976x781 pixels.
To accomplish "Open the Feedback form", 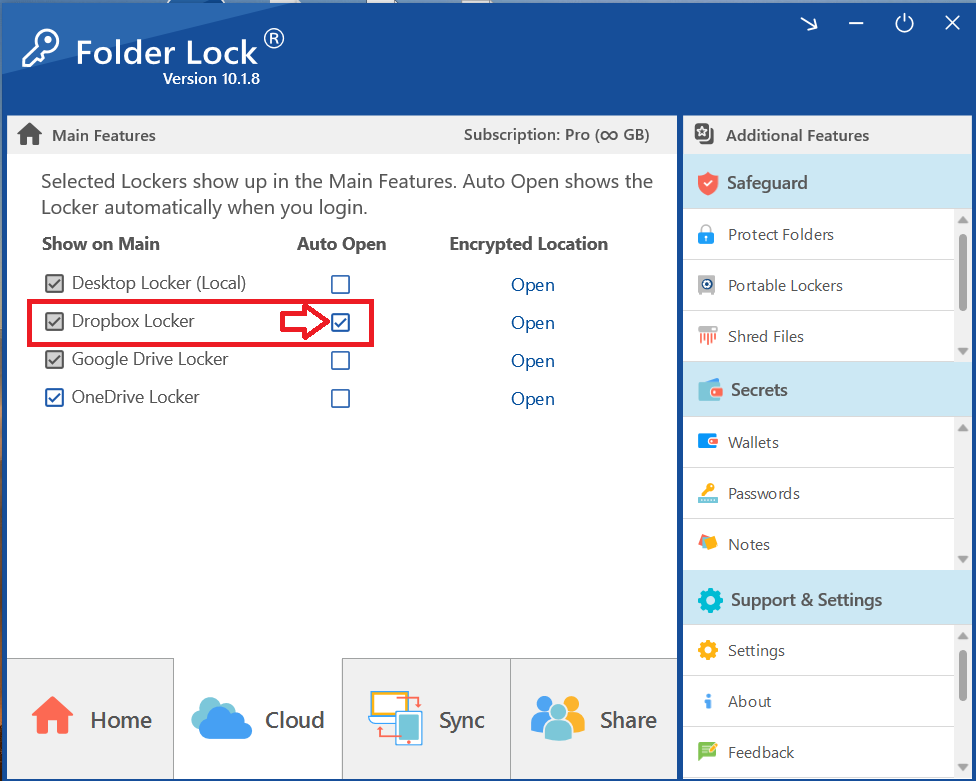I will 761,752.
